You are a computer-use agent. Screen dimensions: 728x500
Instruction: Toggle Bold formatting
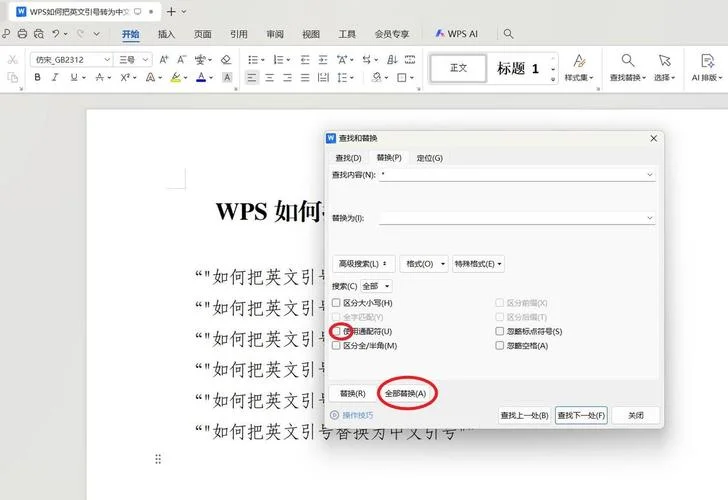point(37,78)
